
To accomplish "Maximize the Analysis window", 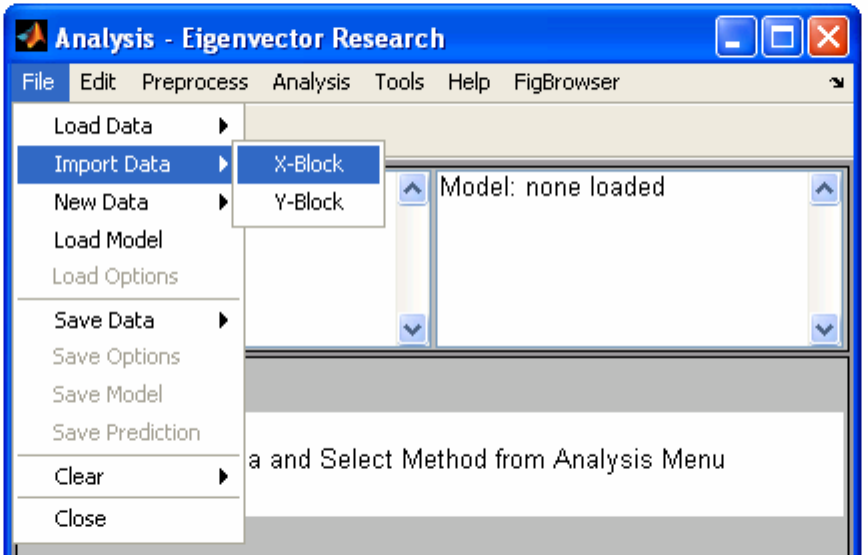I will coord(782,40).
